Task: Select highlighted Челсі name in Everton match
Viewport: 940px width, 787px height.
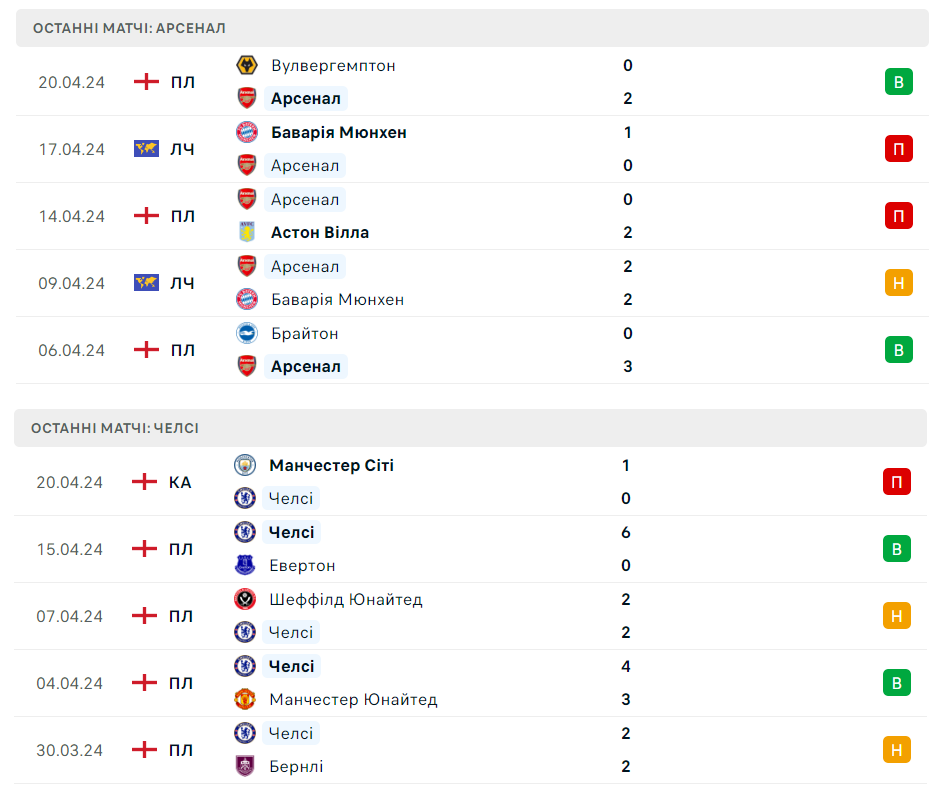Action: [x=291, y=532]
